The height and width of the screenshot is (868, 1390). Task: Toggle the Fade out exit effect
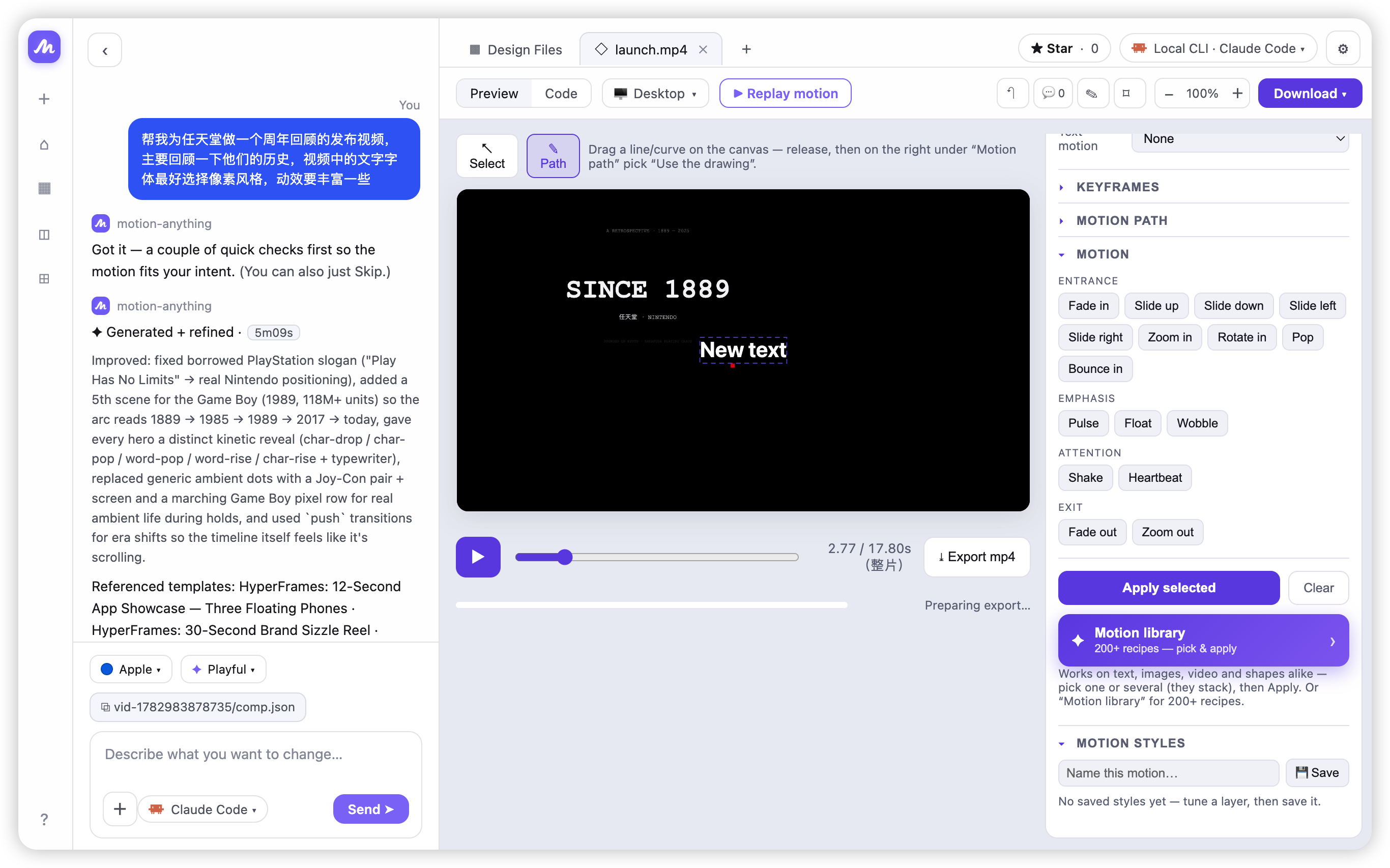(1092, 532)
